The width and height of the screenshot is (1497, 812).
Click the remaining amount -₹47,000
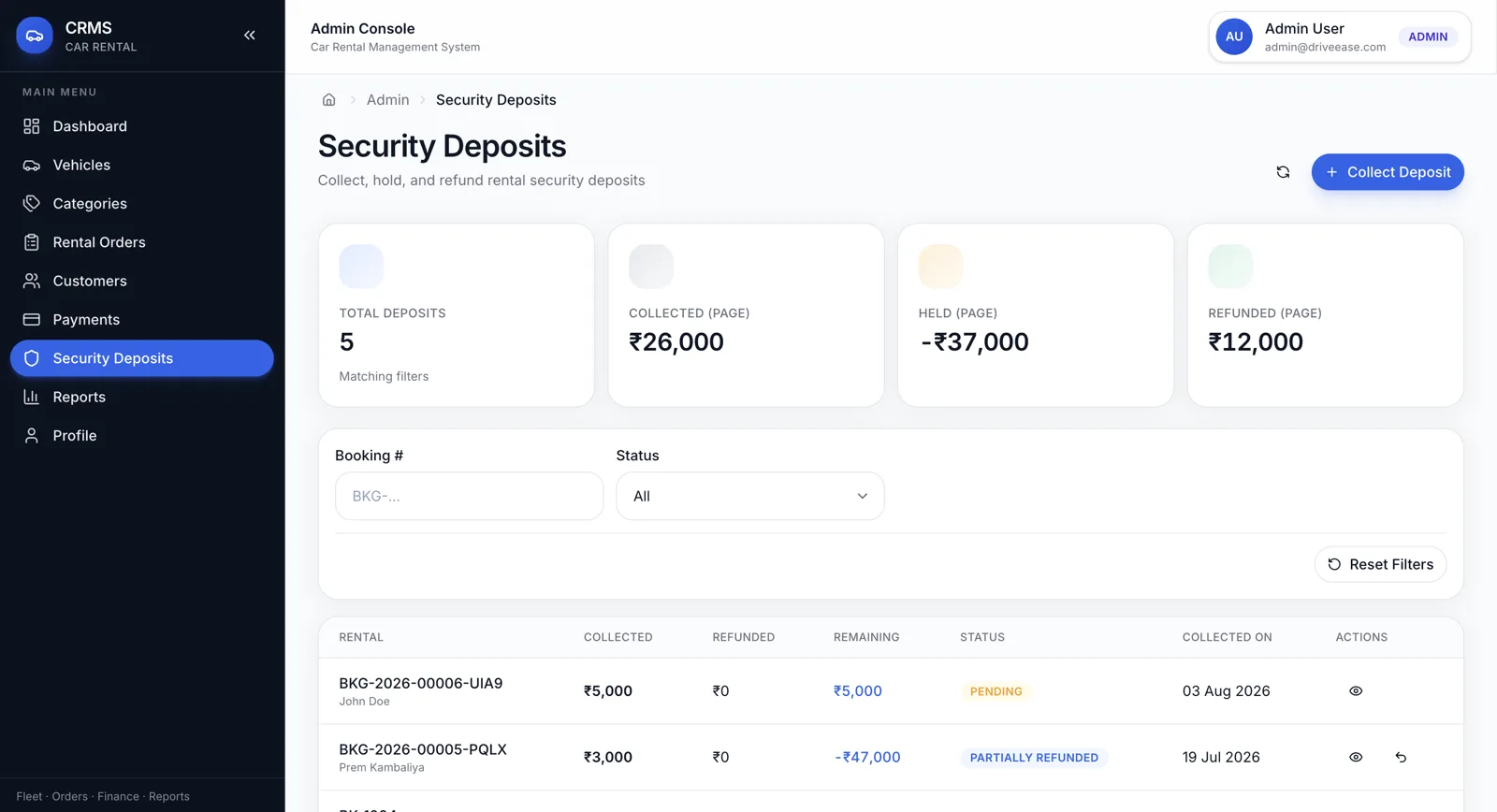(867, 758)
